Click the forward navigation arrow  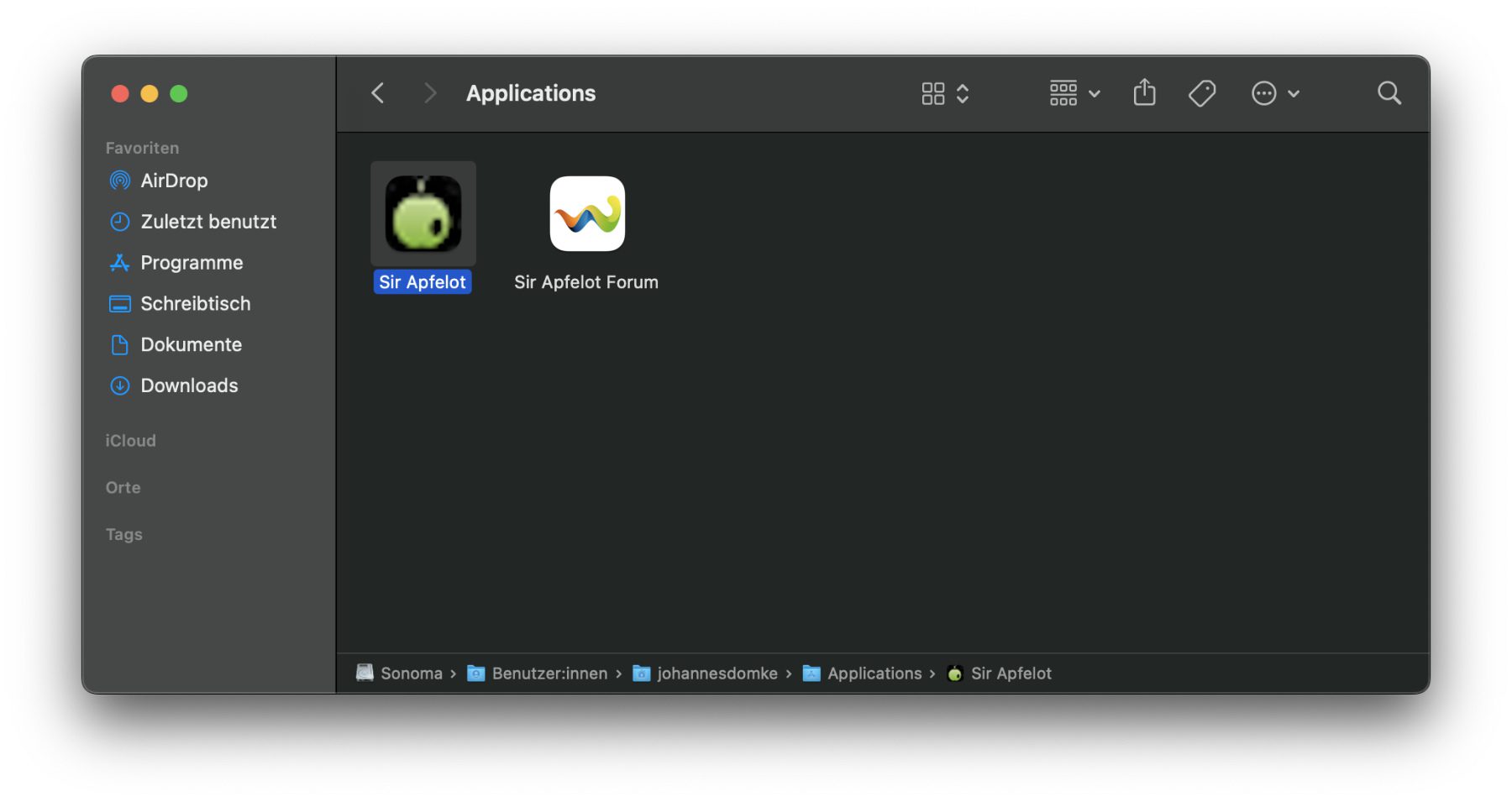click(x=430, y=93)
